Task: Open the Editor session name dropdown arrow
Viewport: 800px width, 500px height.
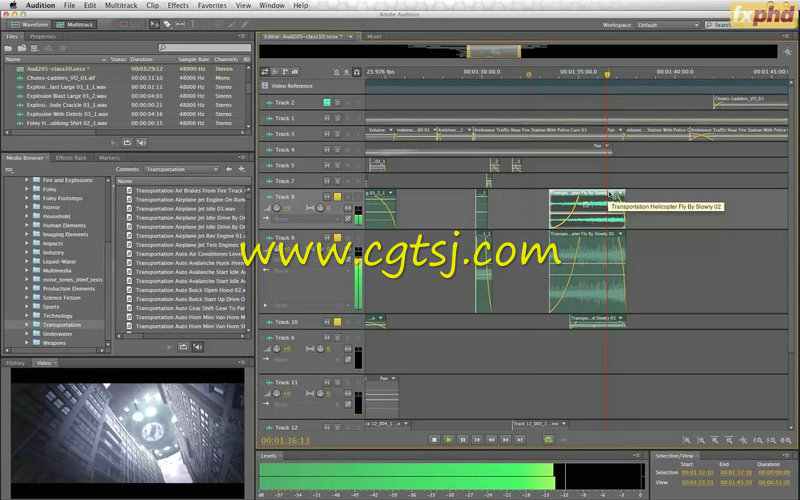Action: (x=351, y=37)
